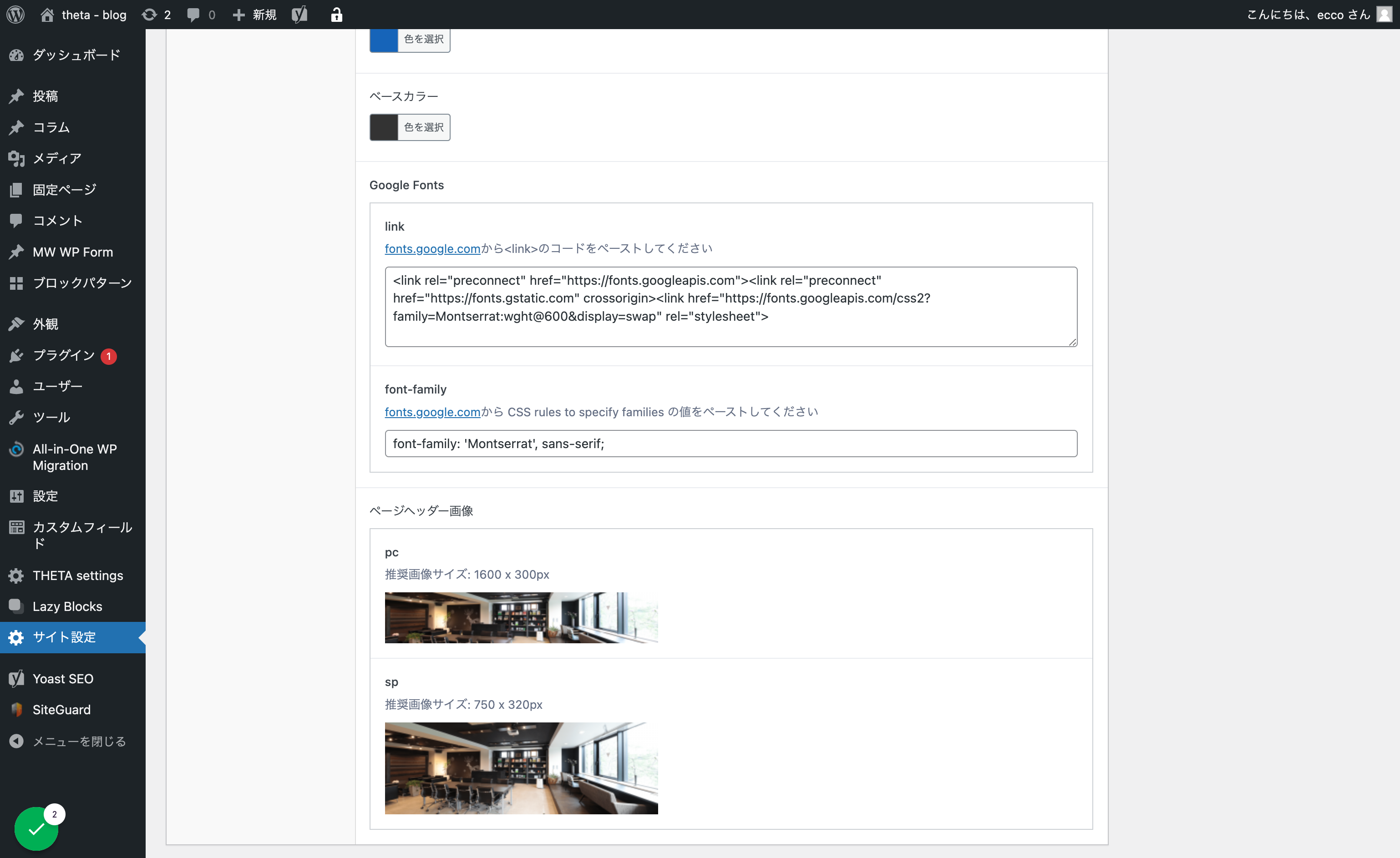Open the Yoast icon in the admin bar

point(299,15)
